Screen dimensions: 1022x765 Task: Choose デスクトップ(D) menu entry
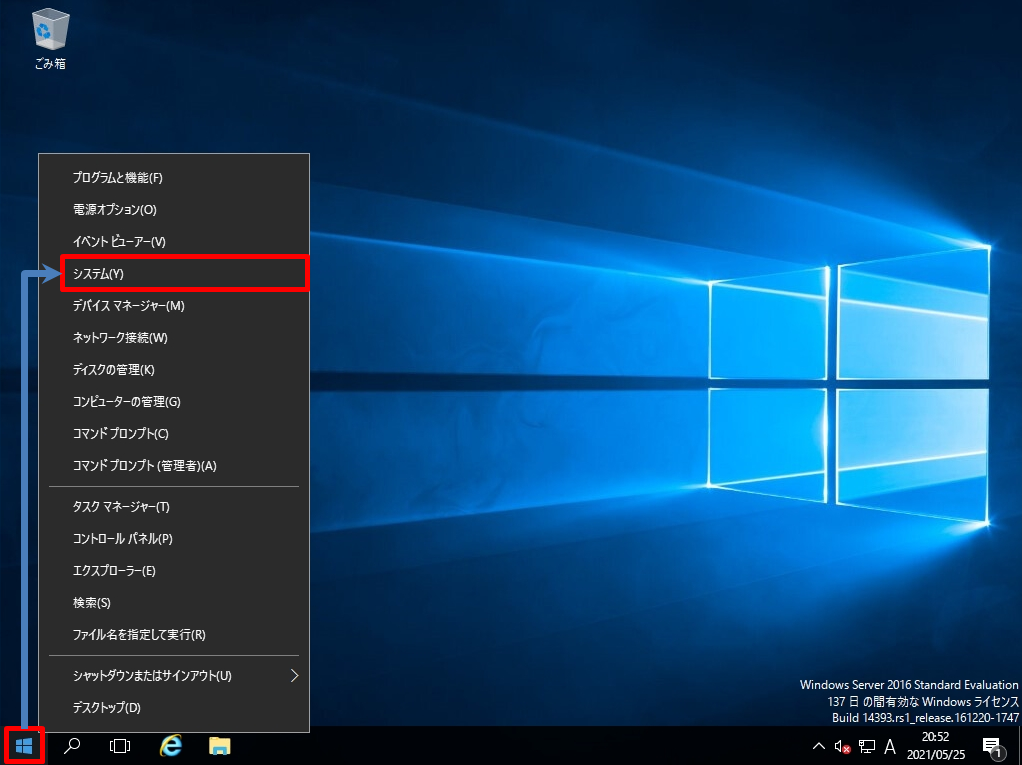click(x=174, y=707)
